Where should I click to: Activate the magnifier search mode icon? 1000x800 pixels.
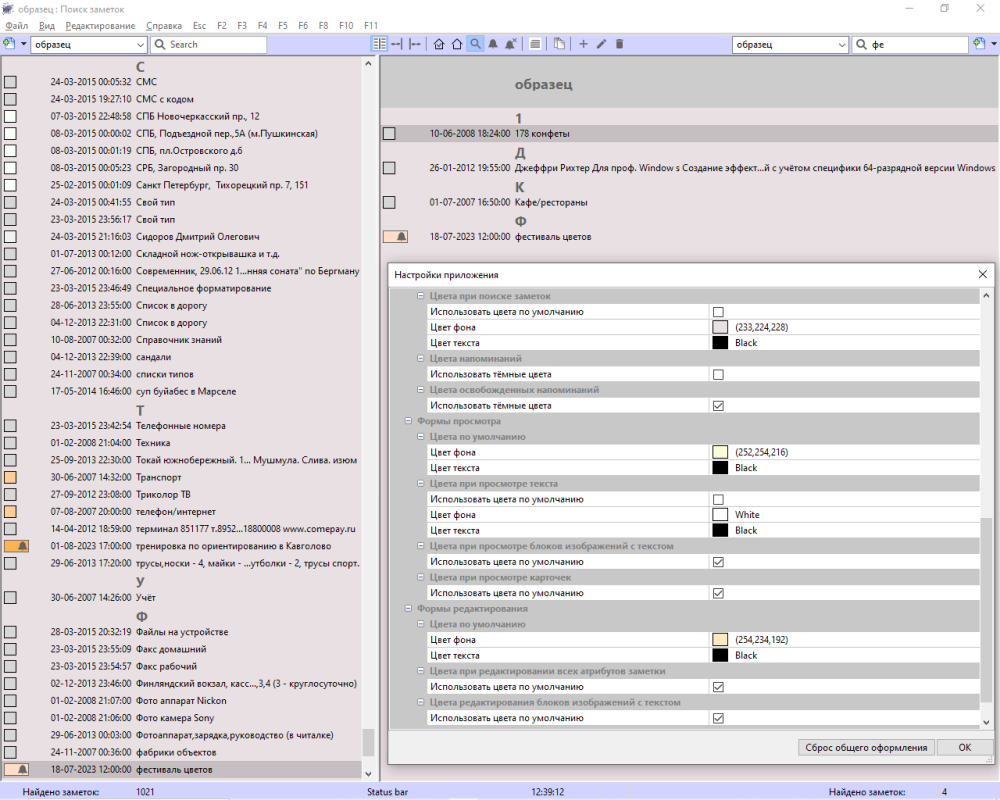coord(475,44)
